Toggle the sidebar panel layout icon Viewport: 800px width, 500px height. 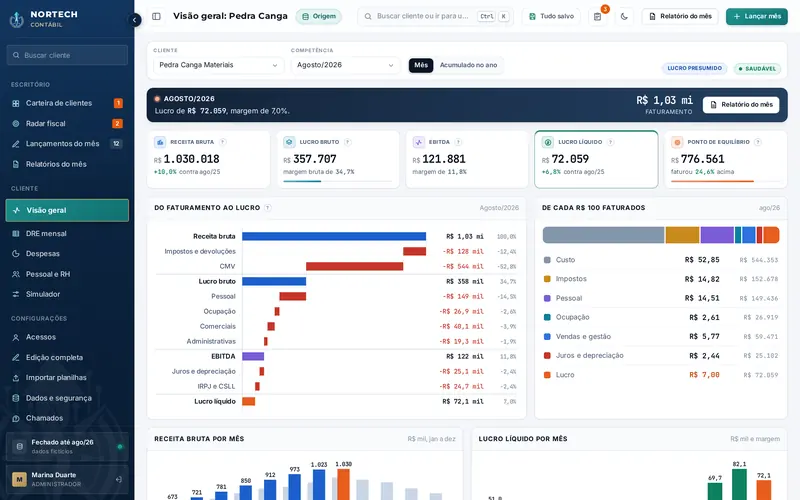156,16
